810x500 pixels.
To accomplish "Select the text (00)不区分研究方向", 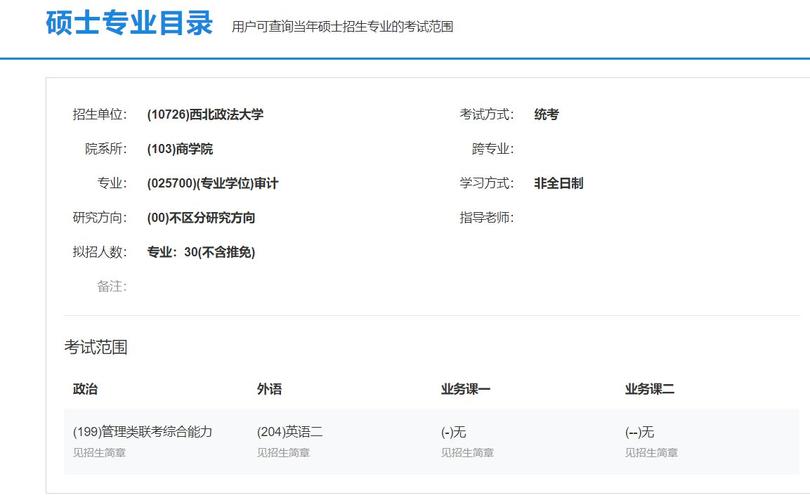I will coord(201,217).
